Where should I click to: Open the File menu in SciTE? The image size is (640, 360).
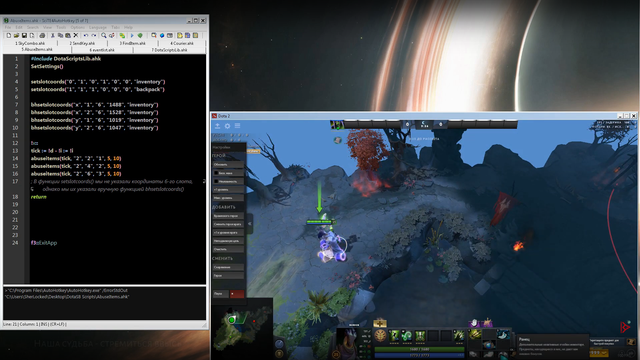(x=8, y=27)
